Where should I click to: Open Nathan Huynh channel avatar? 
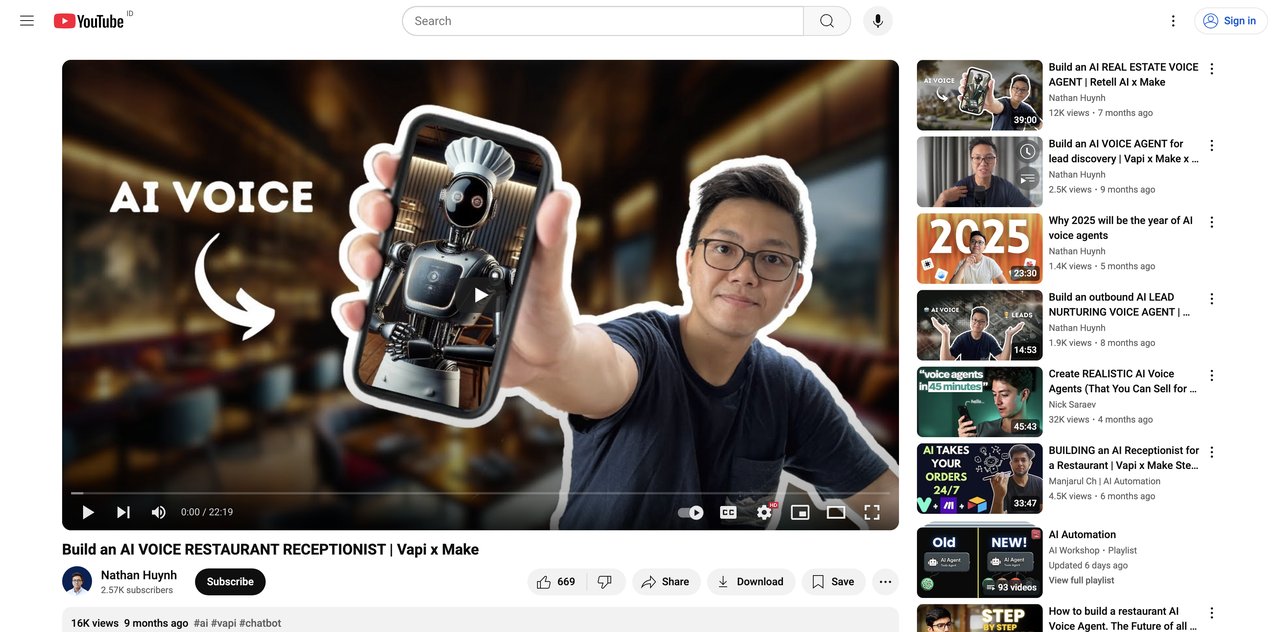click(x=77, y=582)
